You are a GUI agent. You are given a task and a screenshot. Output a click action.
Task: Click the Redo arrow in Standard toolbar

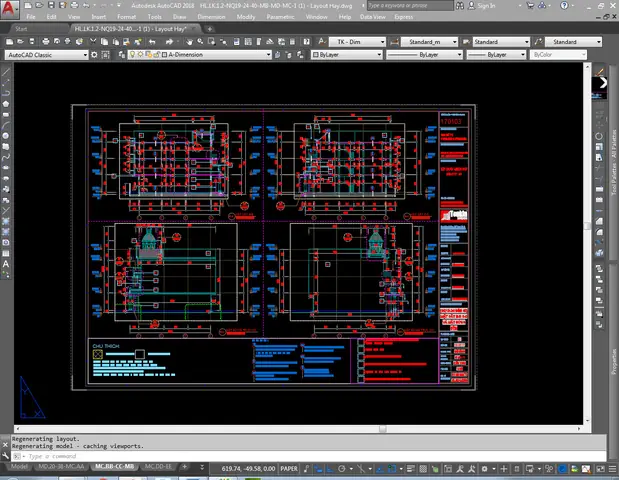(169, 41)
